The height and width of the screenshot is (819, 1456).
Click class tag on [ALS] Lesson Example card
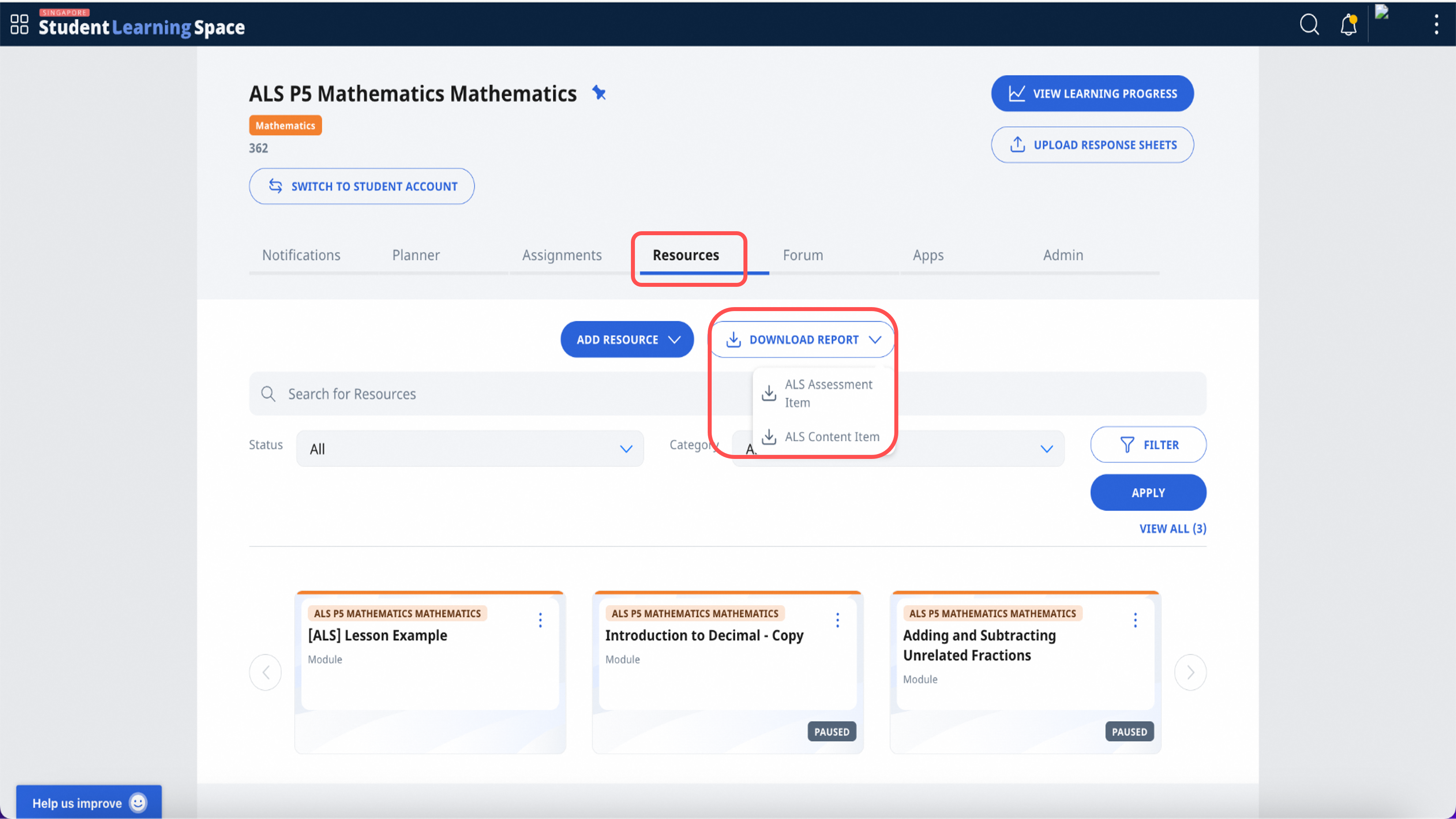point(398,614)
